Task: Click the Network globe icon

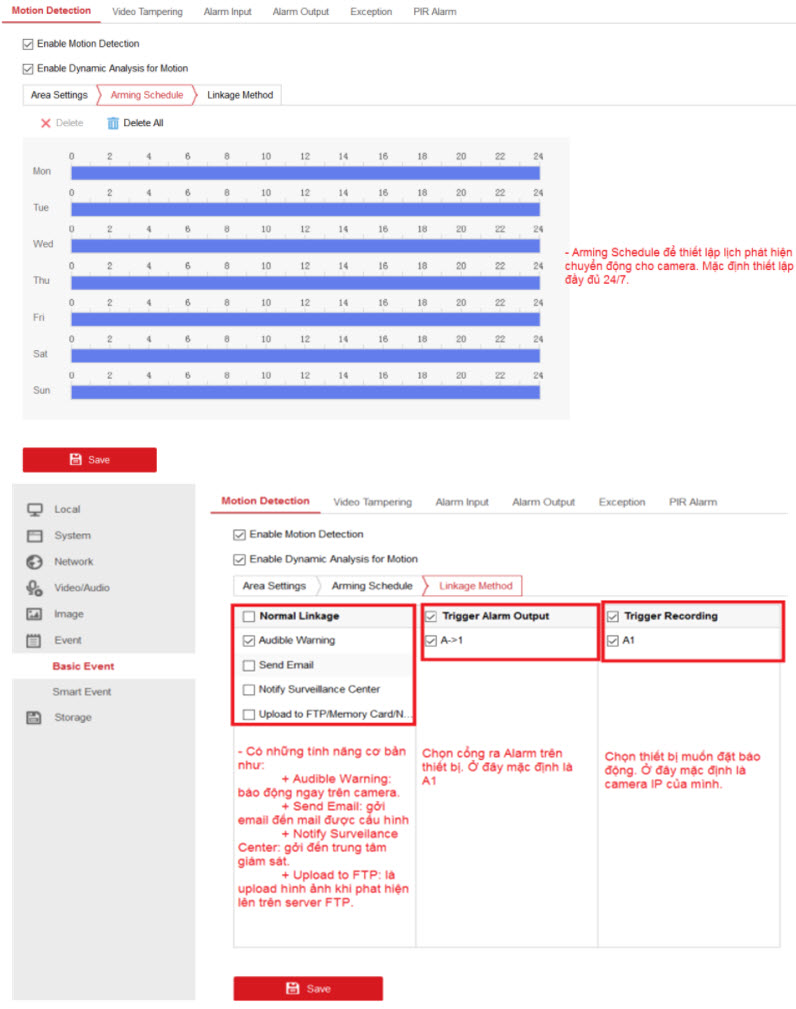Action: pyautogui.click(x=35, y=562)
